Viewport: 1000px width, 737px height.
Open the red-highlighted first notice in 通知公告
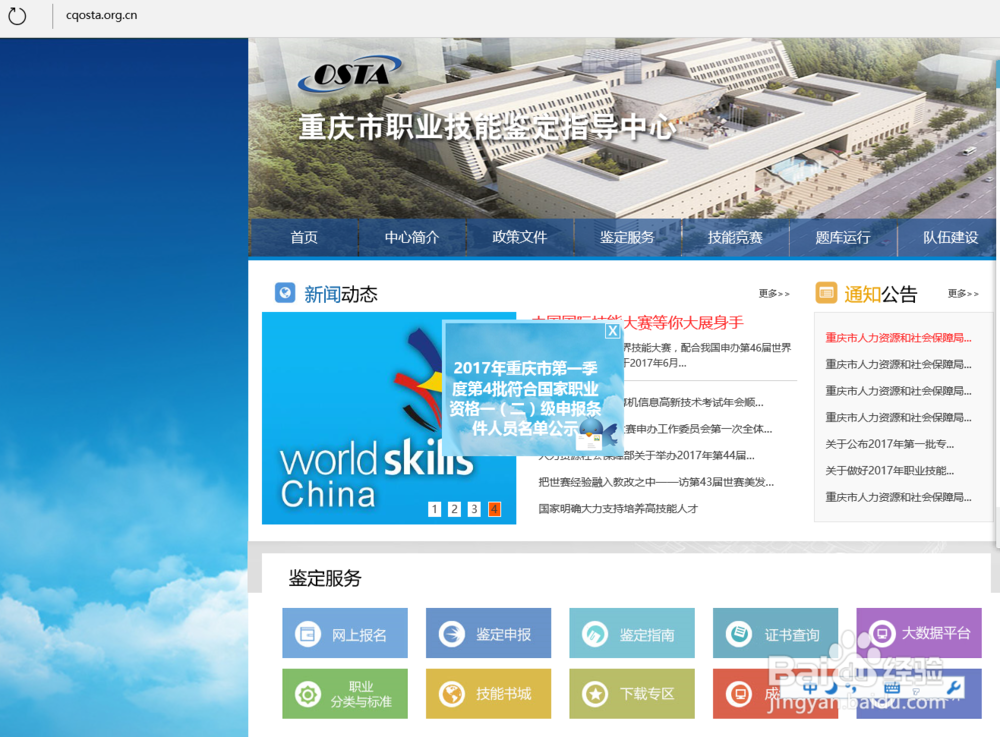(899, 338)
